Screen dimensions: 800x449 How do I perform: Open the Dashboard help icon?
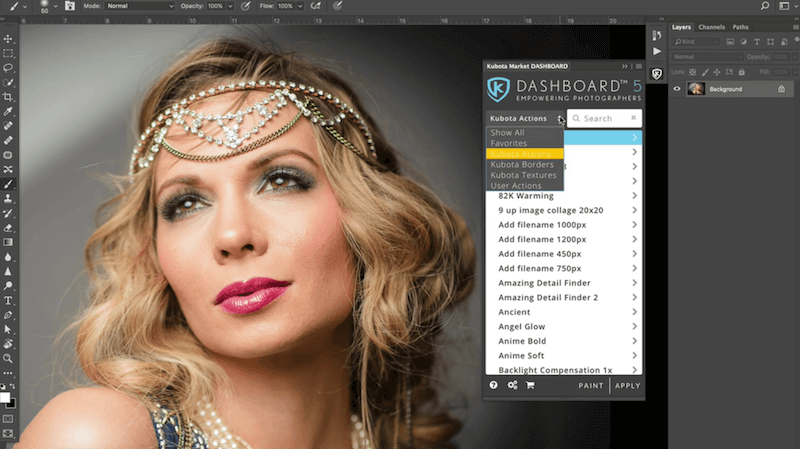click(x=493, y=385)
